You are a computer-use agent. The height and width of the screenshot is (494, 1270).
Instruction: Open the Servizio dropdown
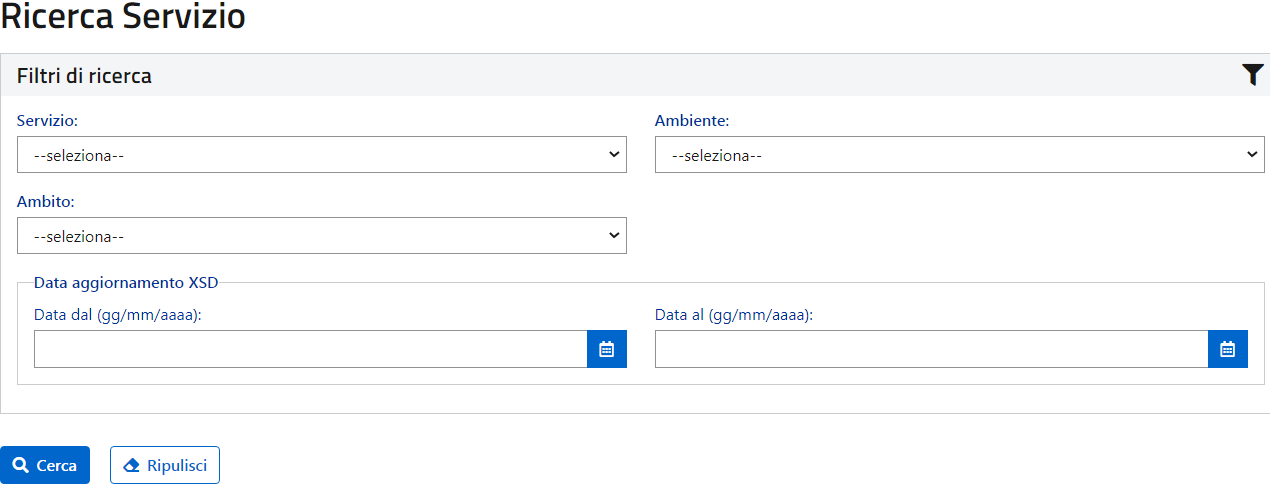(x=322, y=155)
